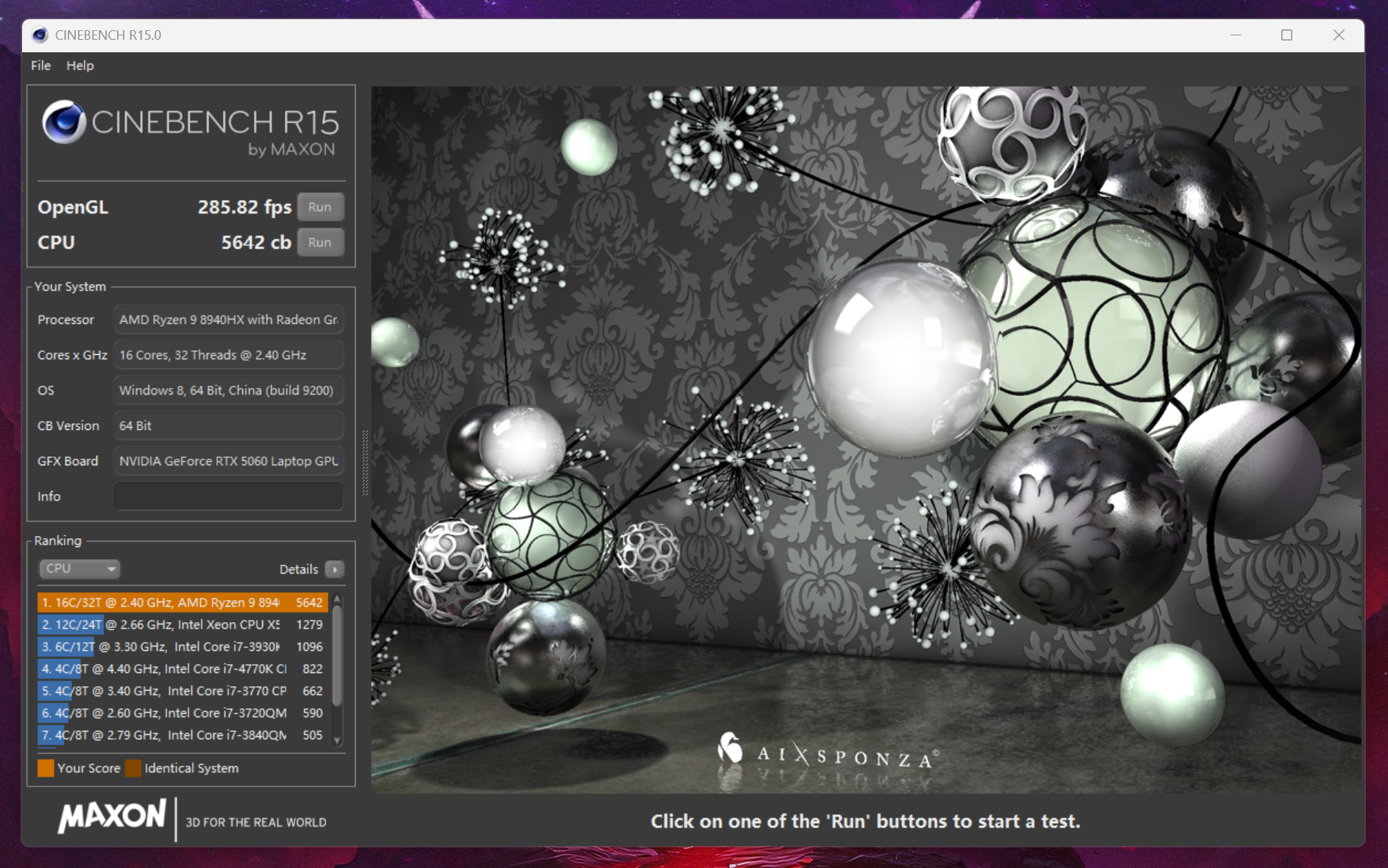This screenshot has height=868, width=1388.
Task: Click the ranking list scroll up arrow
Action: click(337, 599)
